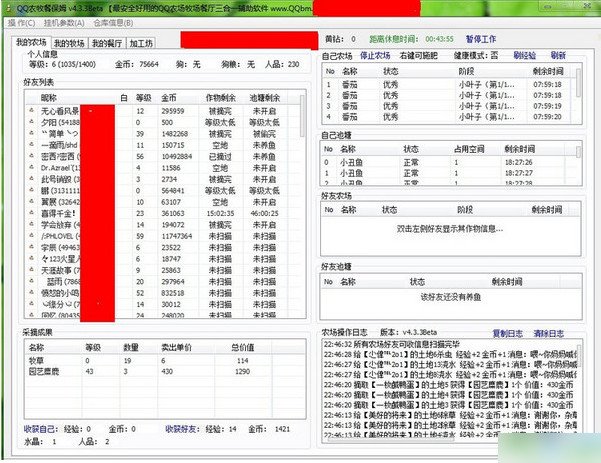
Task: Click the icon beside friend 无心看风景
Action: pos(32,111)
